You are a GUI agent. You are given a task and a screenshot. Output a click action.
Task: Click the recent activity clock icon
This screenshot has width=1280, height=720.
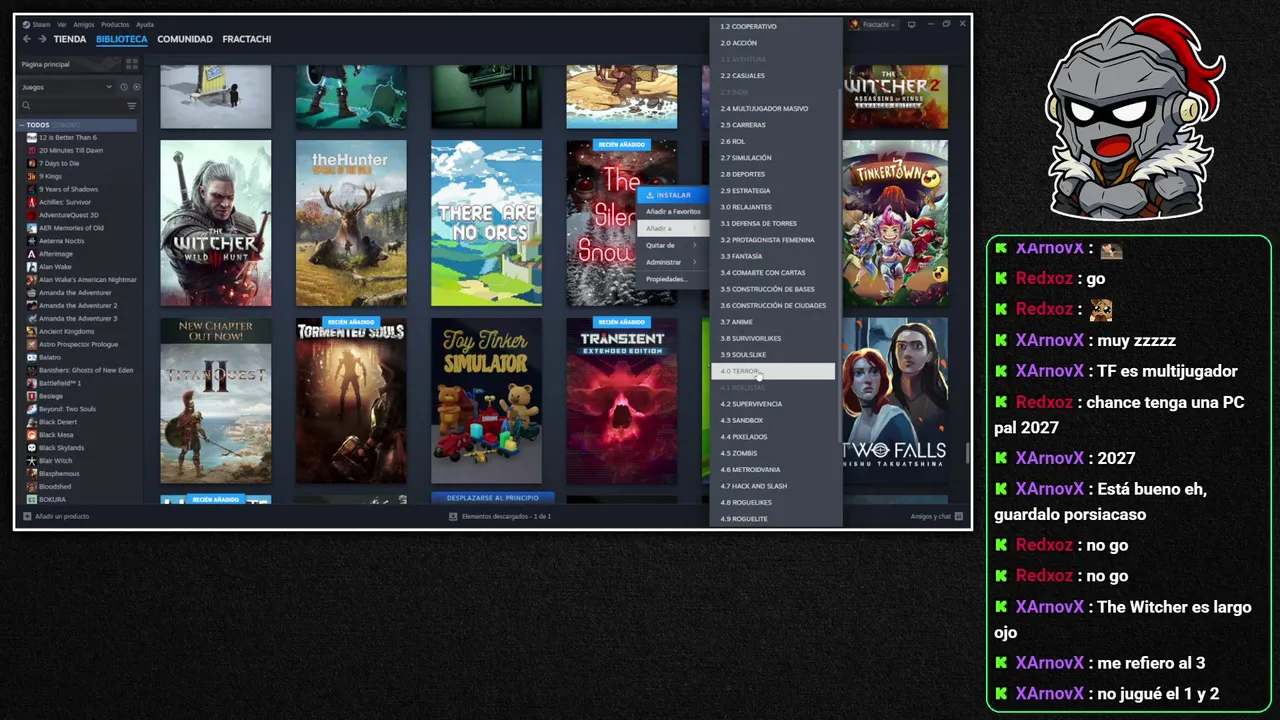(x=124, y=87)
